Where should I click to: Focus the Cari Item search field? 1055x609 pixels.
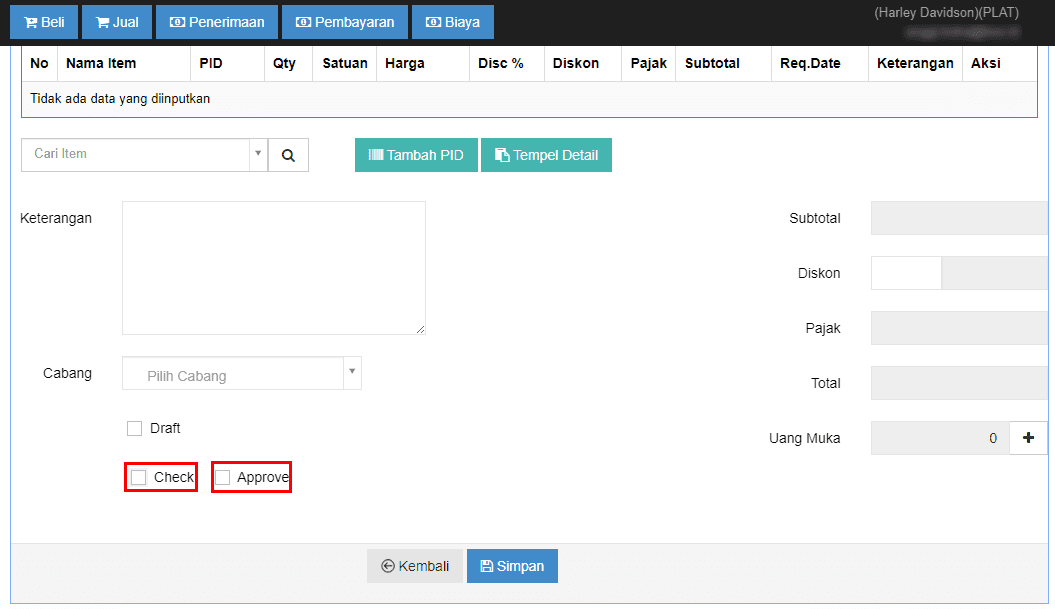136,154
